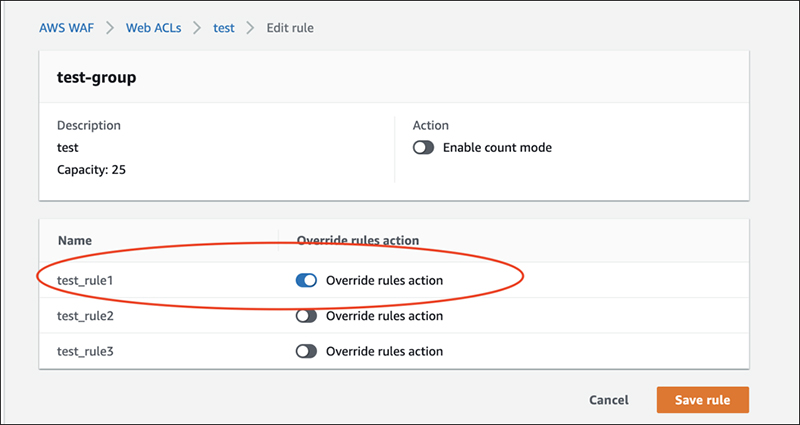The height and width of the screenshot is (425, 800).
Task: Navigate to the 'test' breadcrumb link
Action: pos(224,28)
